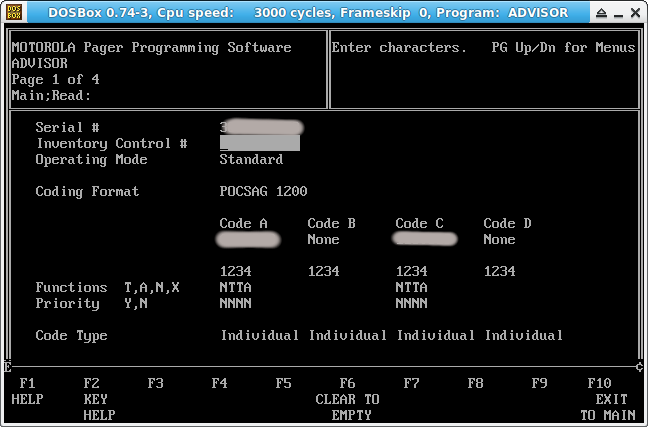This screenshot has width=648, height=427.
Task: Click the 'Priority Y,N' row label
Action: (92, 303)
